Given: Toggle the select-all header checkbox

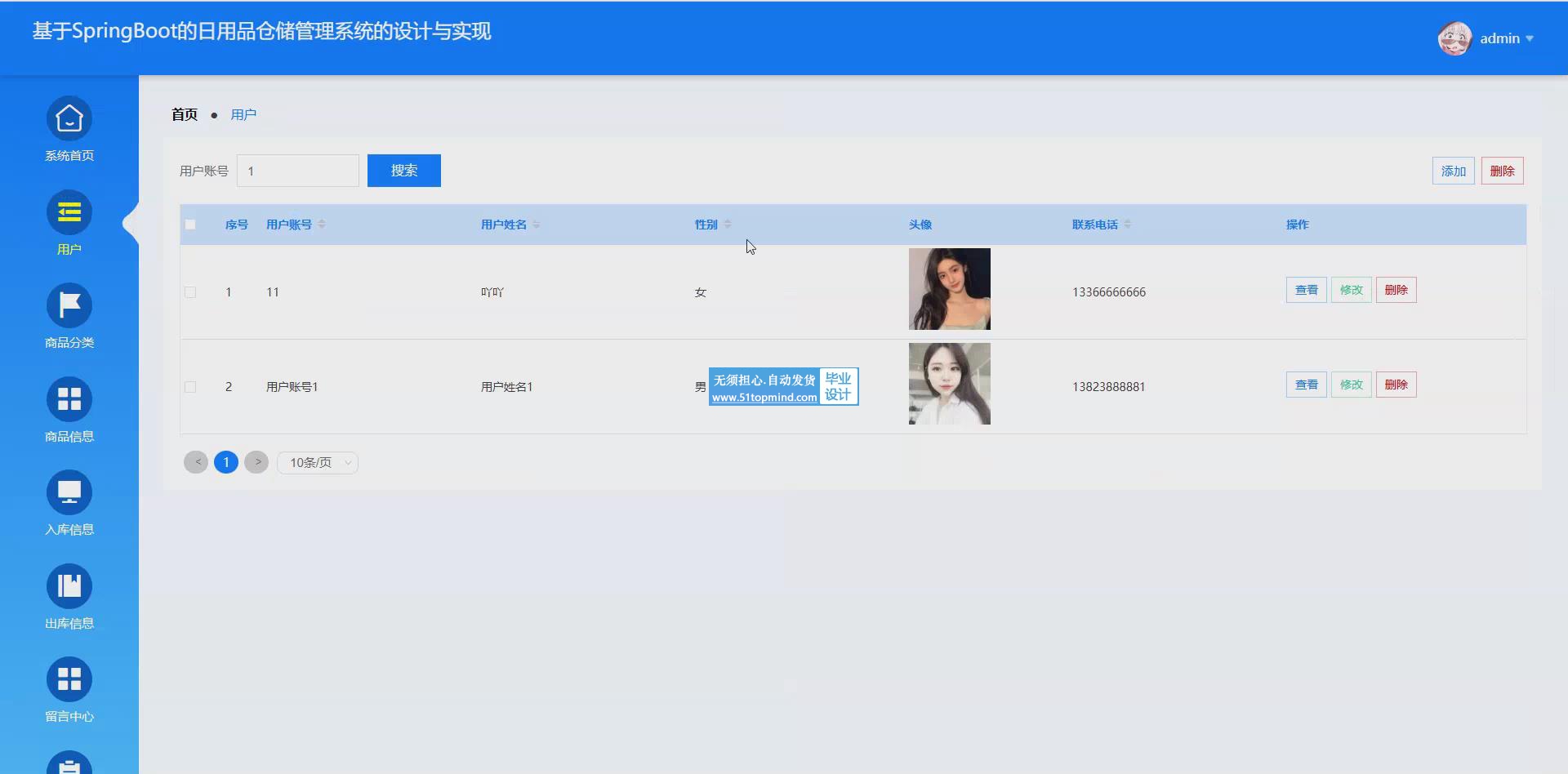Looking at the screenshot, I should (x=190, y=225).
